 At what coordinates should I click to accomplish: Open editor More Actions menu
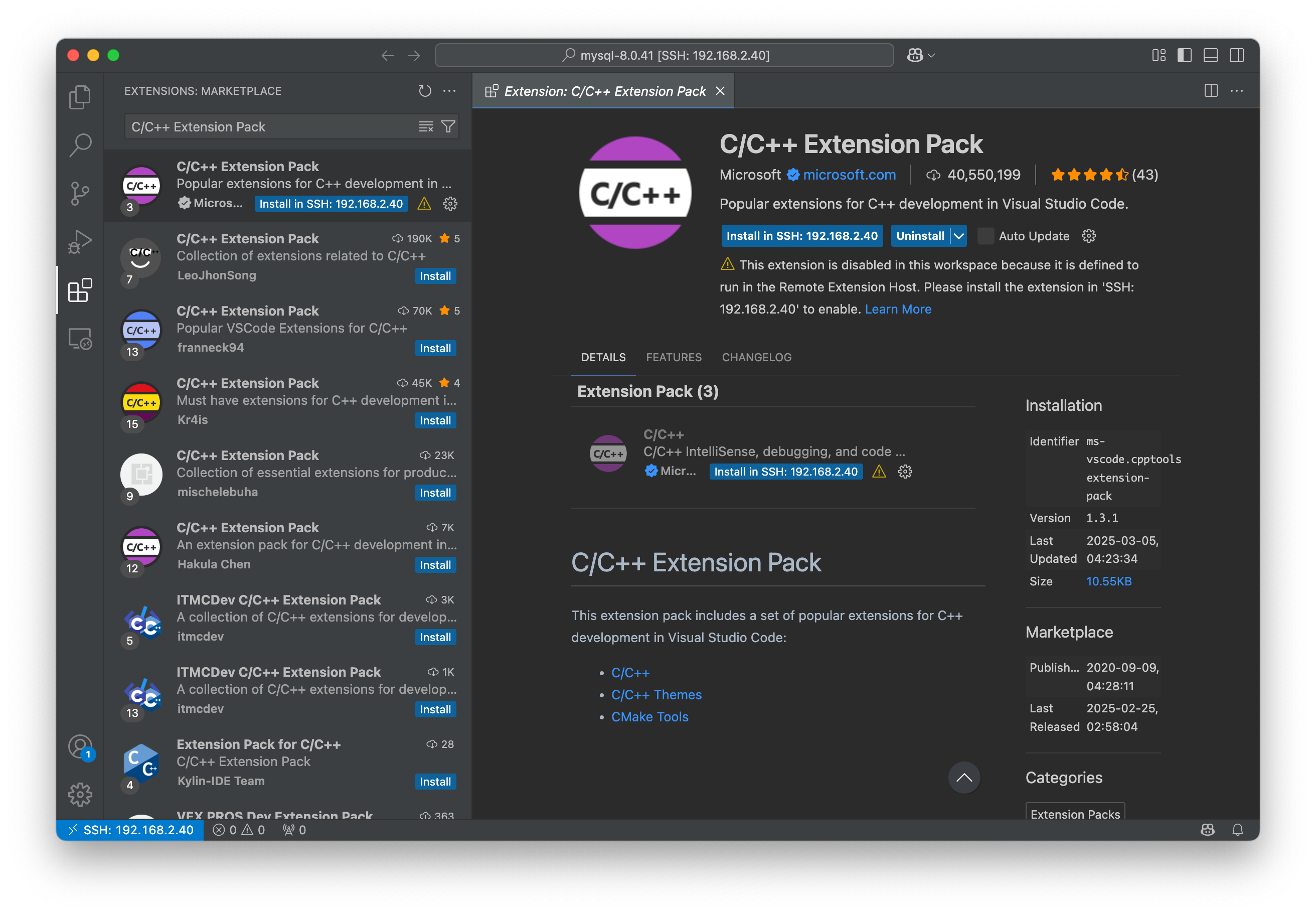(1236, 91)
